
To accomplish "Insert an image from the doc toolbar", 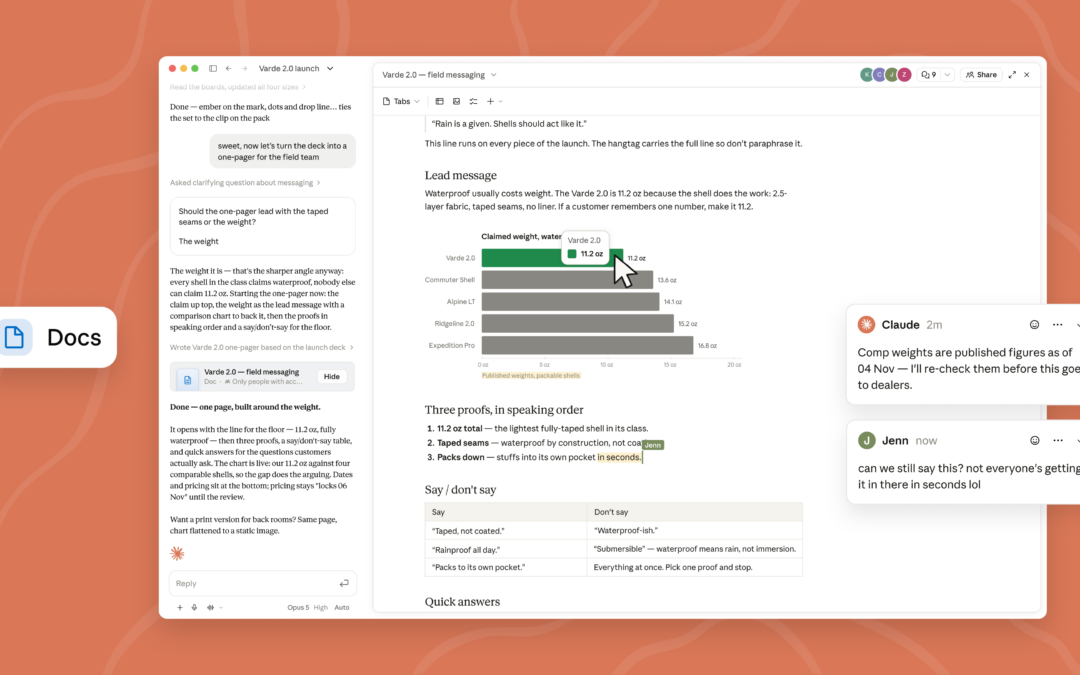I will click(x=456, y=101).
